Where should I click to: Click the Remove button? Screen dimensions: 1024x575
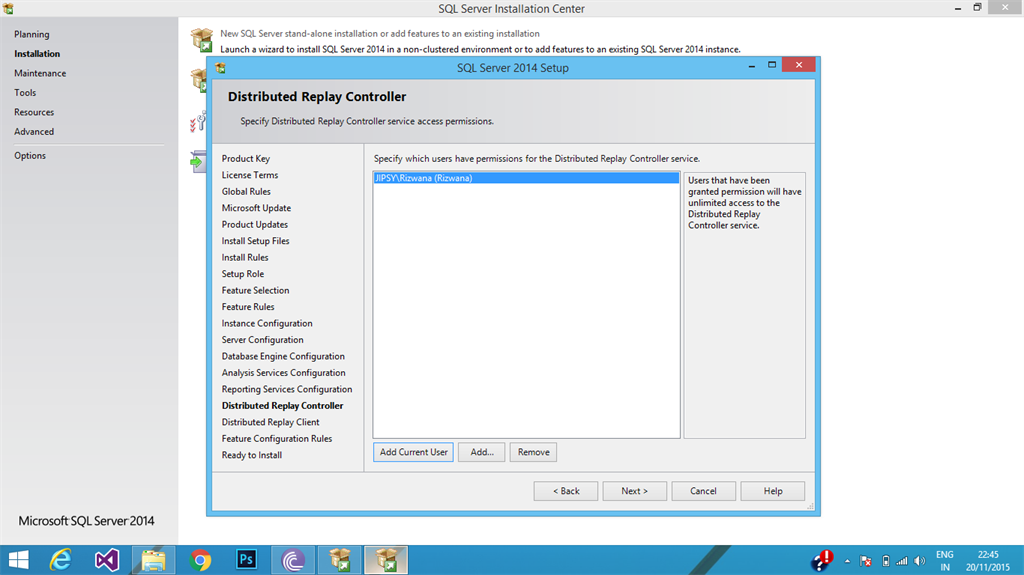click(x=534, y=452)
